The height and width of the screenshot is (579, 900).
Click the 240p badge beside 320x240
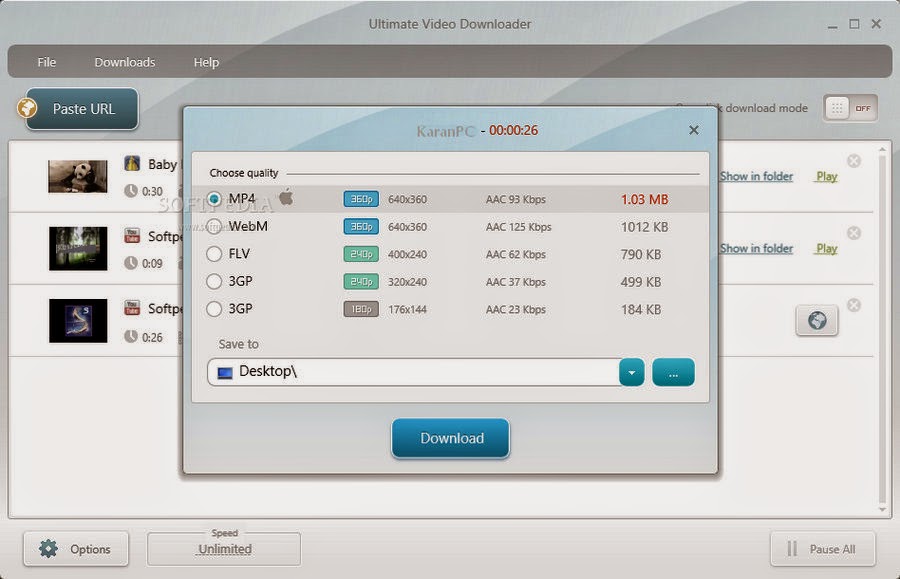click(361, 281)
